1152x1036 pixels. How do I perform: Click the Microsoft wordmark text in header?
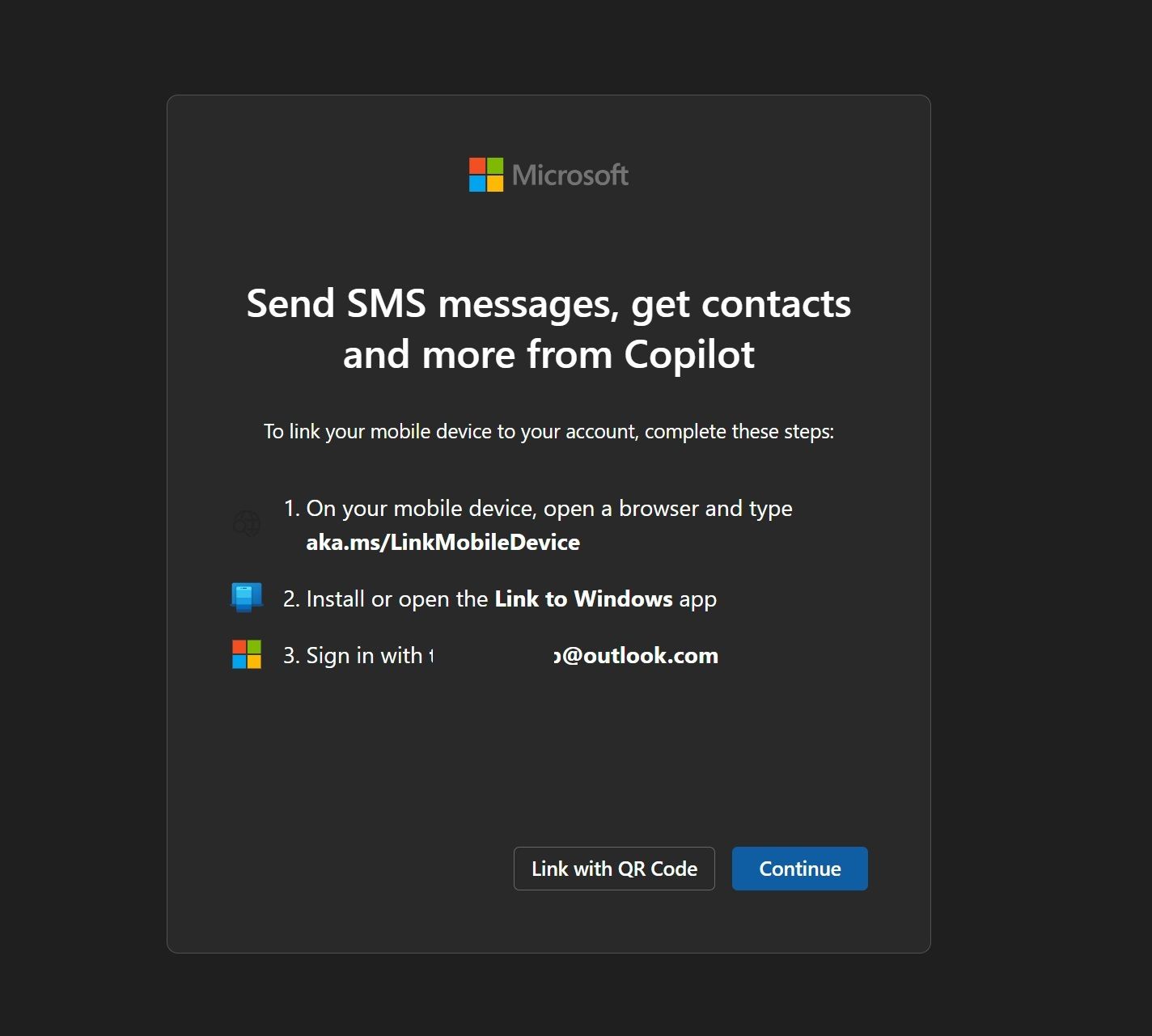(570, 175)
